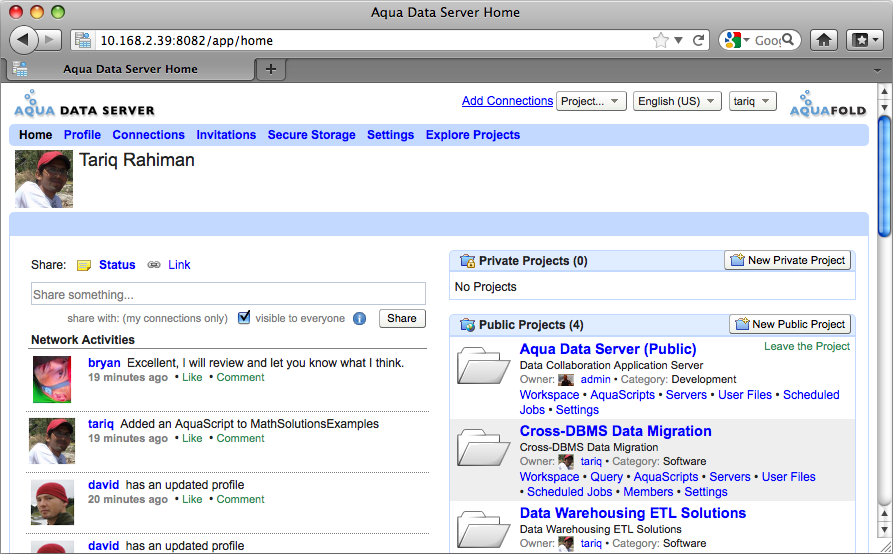Open the Aqua Data Server (Public) project title

pyautogui.click(x=608, y=349)
